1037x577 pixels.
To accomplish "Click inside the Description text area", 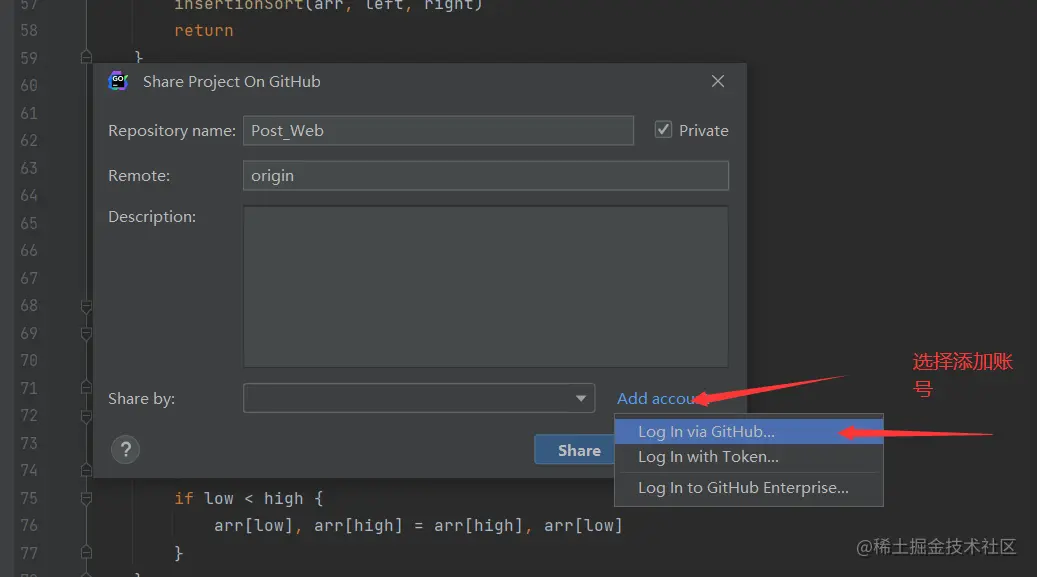I will [x=485, y=287].
